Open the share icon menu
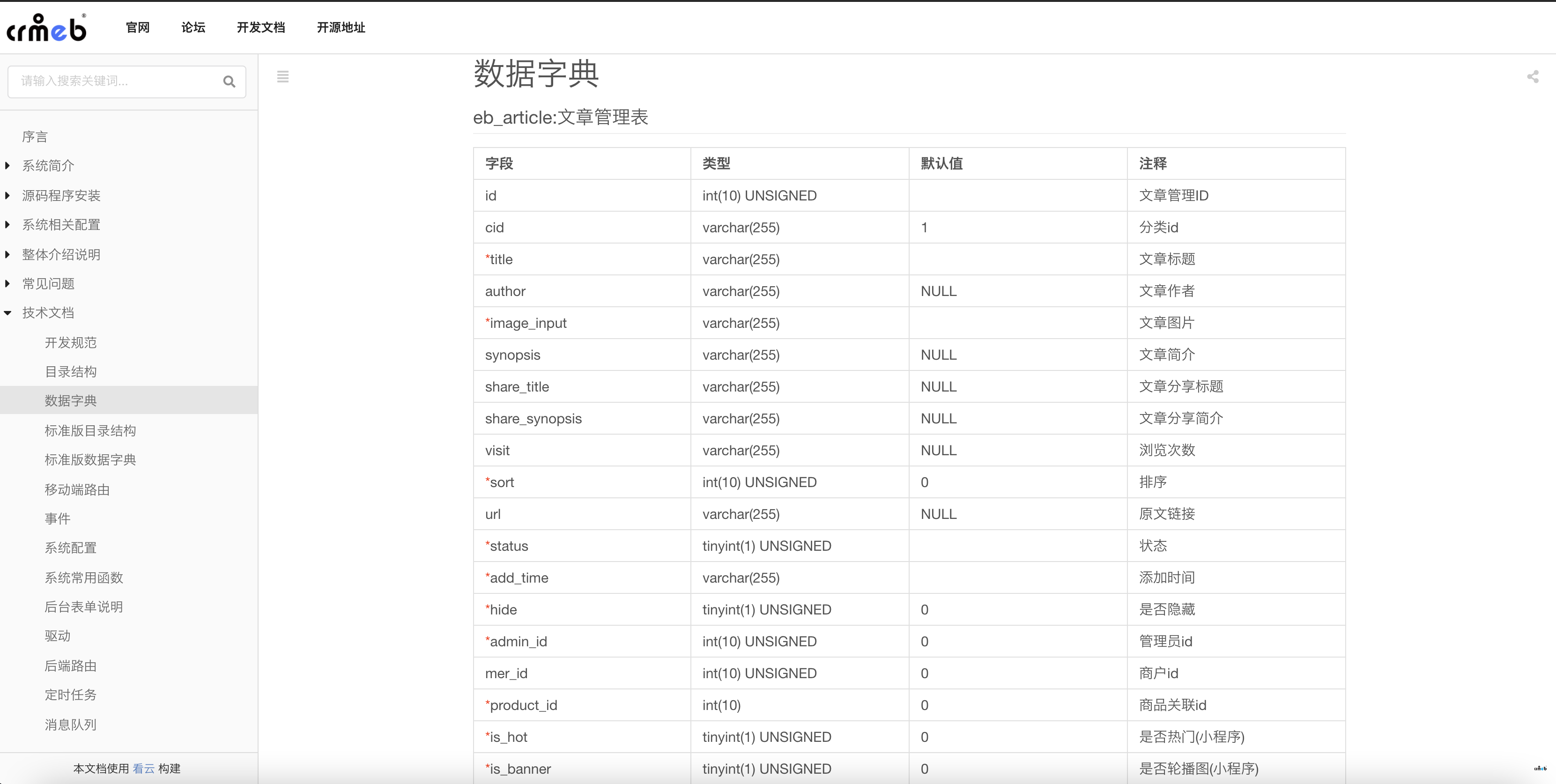This screenshot has height=784, width=1556. [x=1533, y=77]
